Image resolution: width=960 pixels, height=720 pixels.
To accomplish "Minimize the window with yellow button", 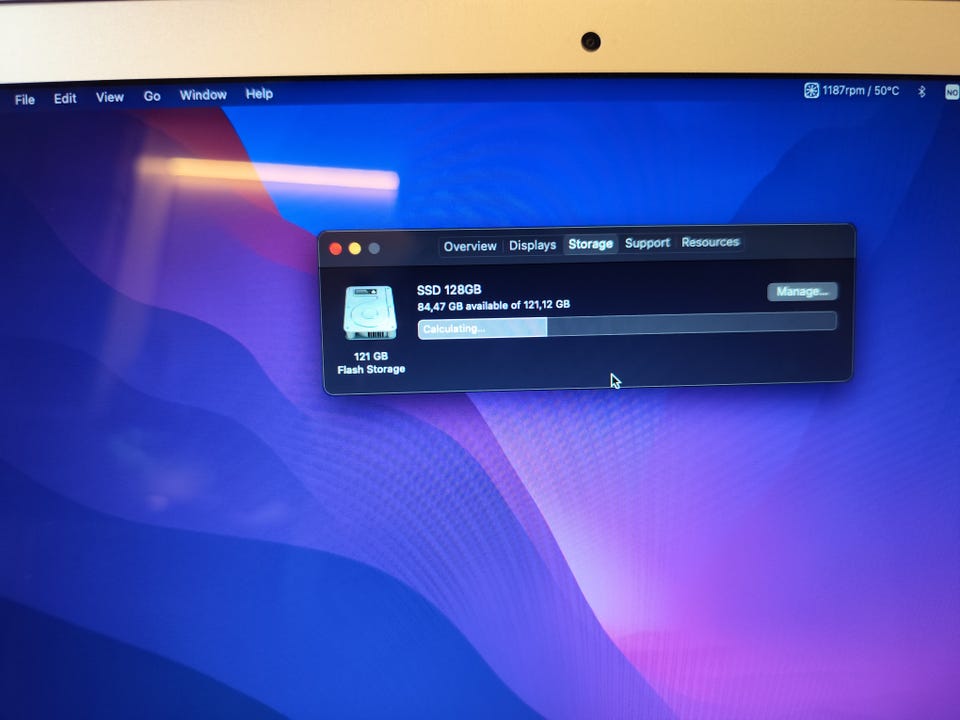I will [x=355, y=248].
